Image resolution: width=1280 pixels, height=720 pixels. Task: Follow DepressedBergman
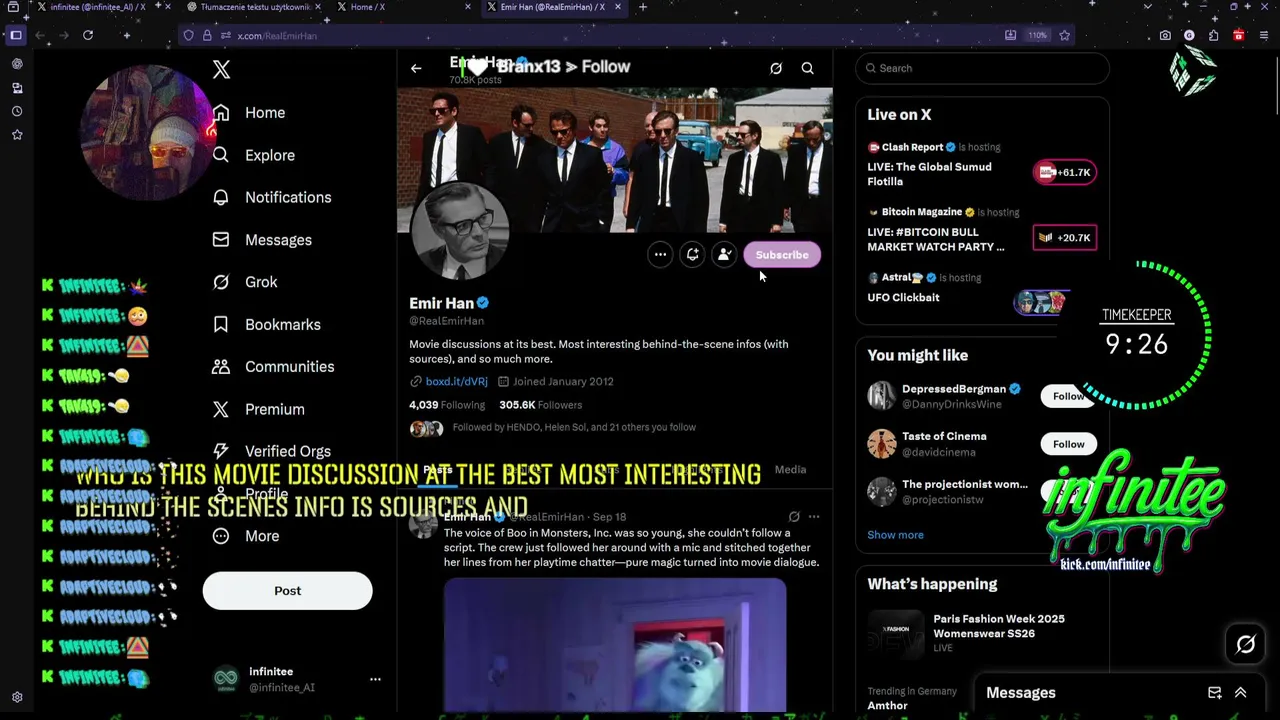[1068, 396]
